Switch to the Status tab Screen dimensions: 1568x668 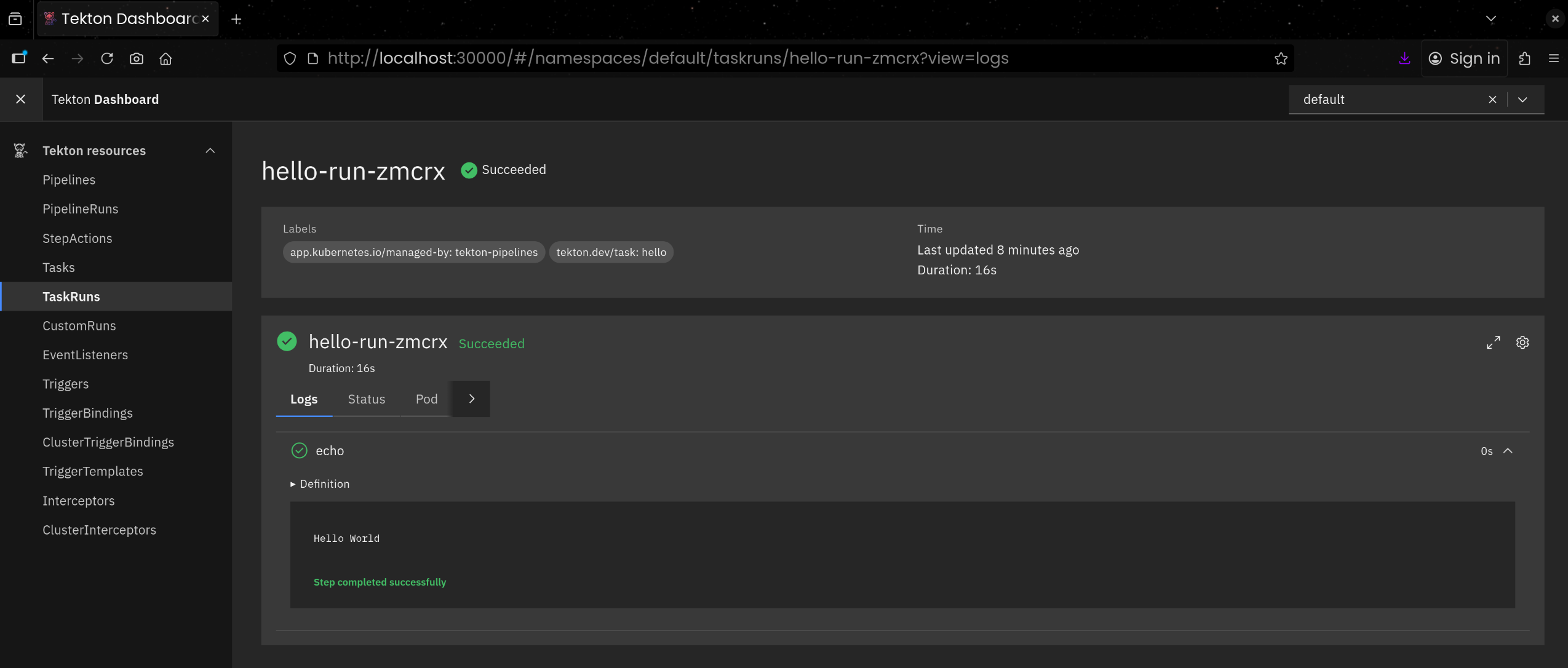pyautogui.click(x=367, y=399)
